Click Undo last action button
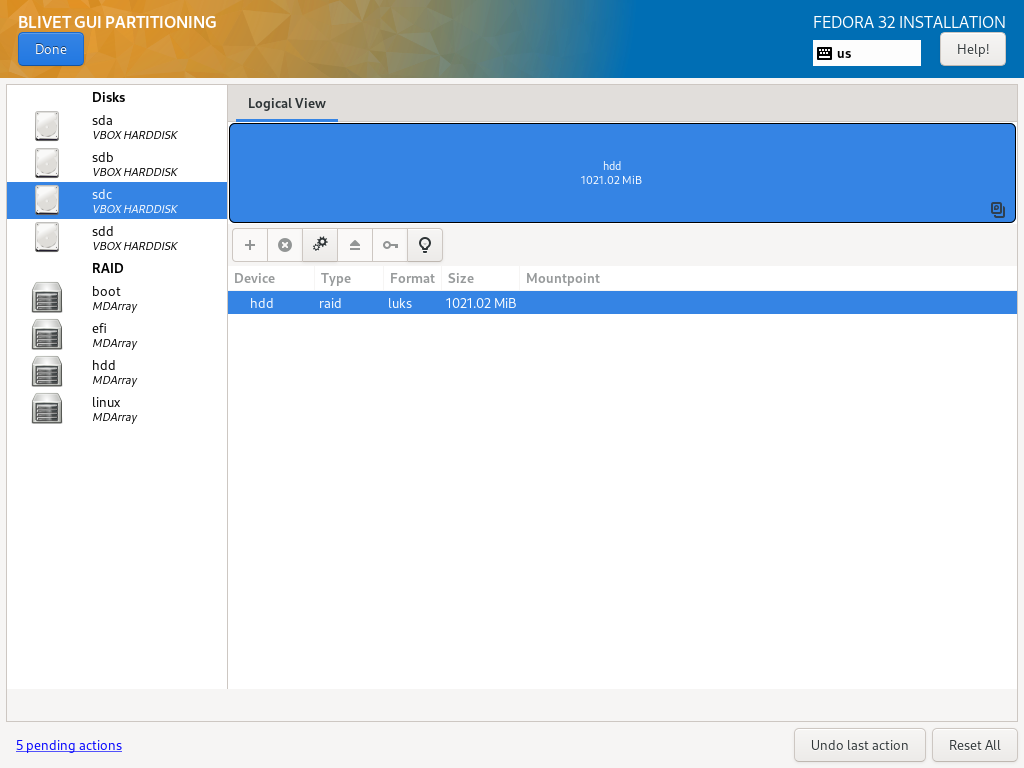This screenshot has width=1024, height=768. pyautogui.click(x=859, y=745)
